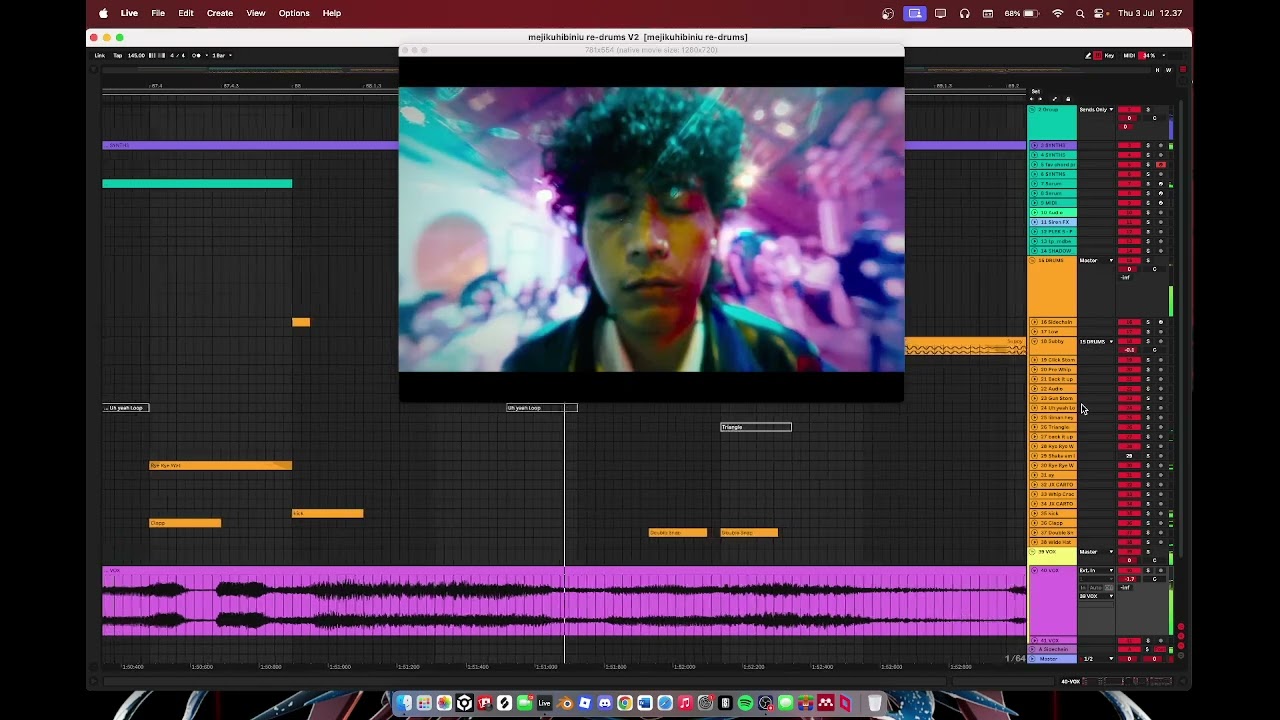Click the 2 Group track title
Viewport: 1280px width, 720px height.
1049,109
